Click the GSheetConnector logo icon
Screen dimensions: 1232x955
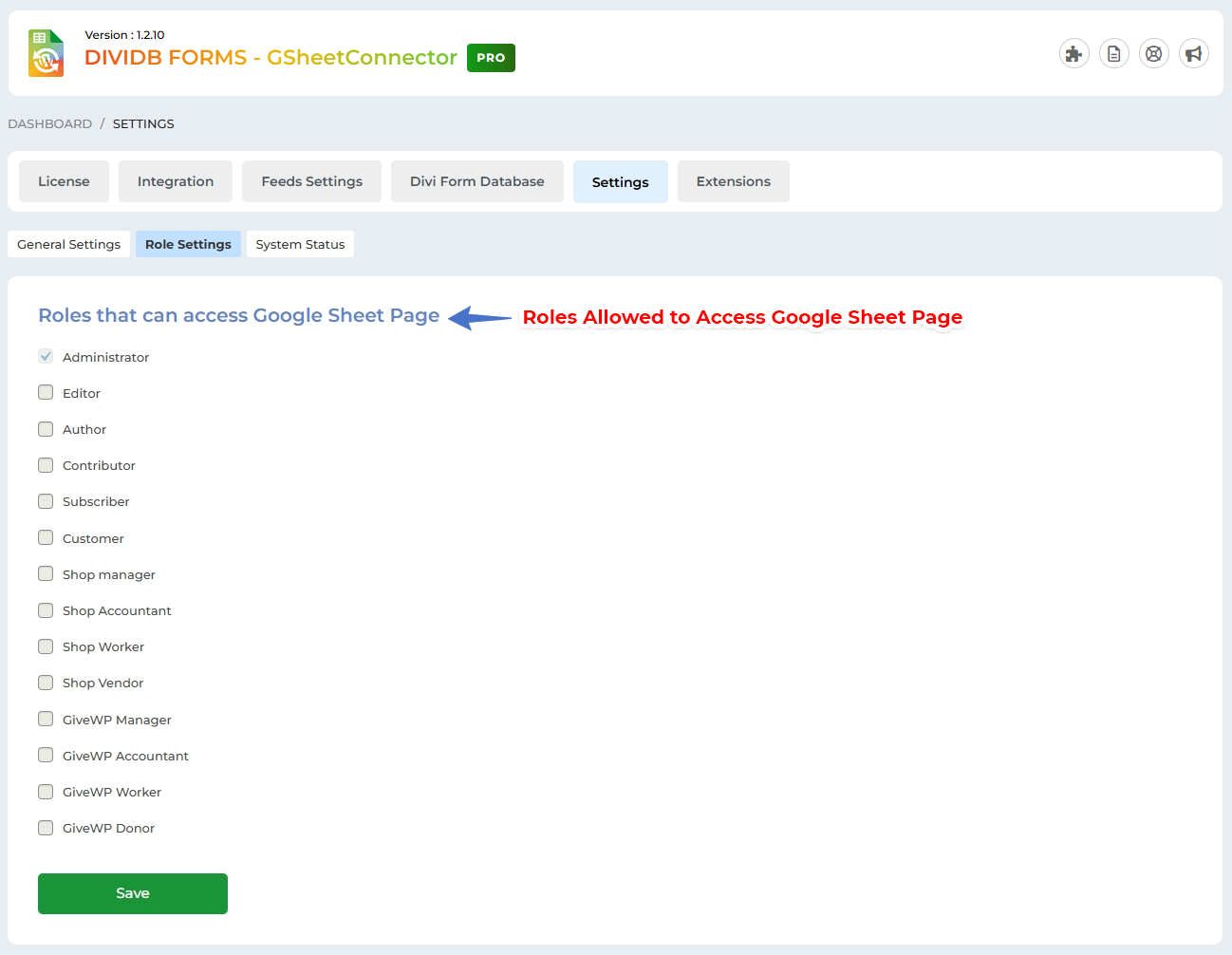pyautogui.click(x=46, y=53)
